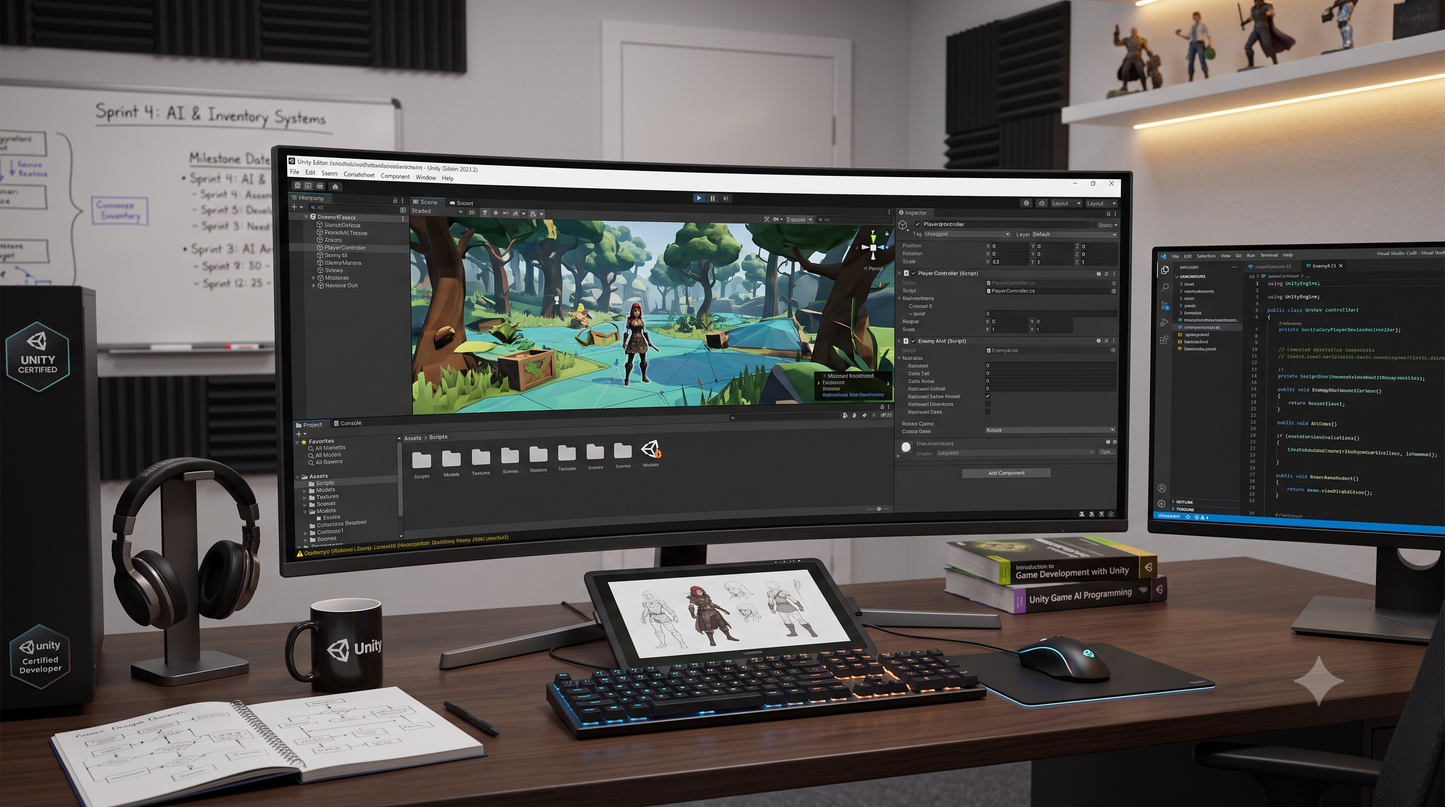Viewport: 1445px width, 807px height.
Task: Advance one frame with the Step button
Action: tap(724, 198)
